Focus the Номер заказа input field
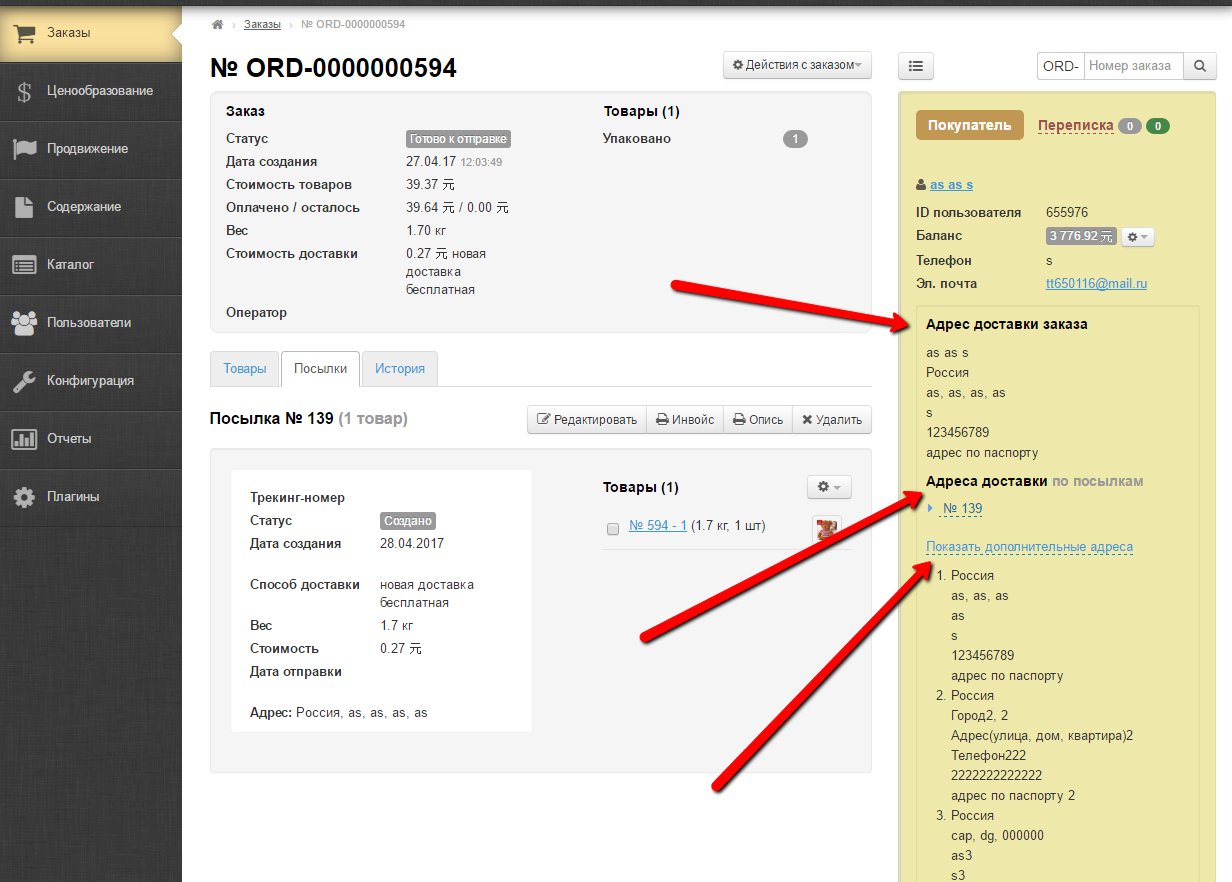 pos(1133,66)
